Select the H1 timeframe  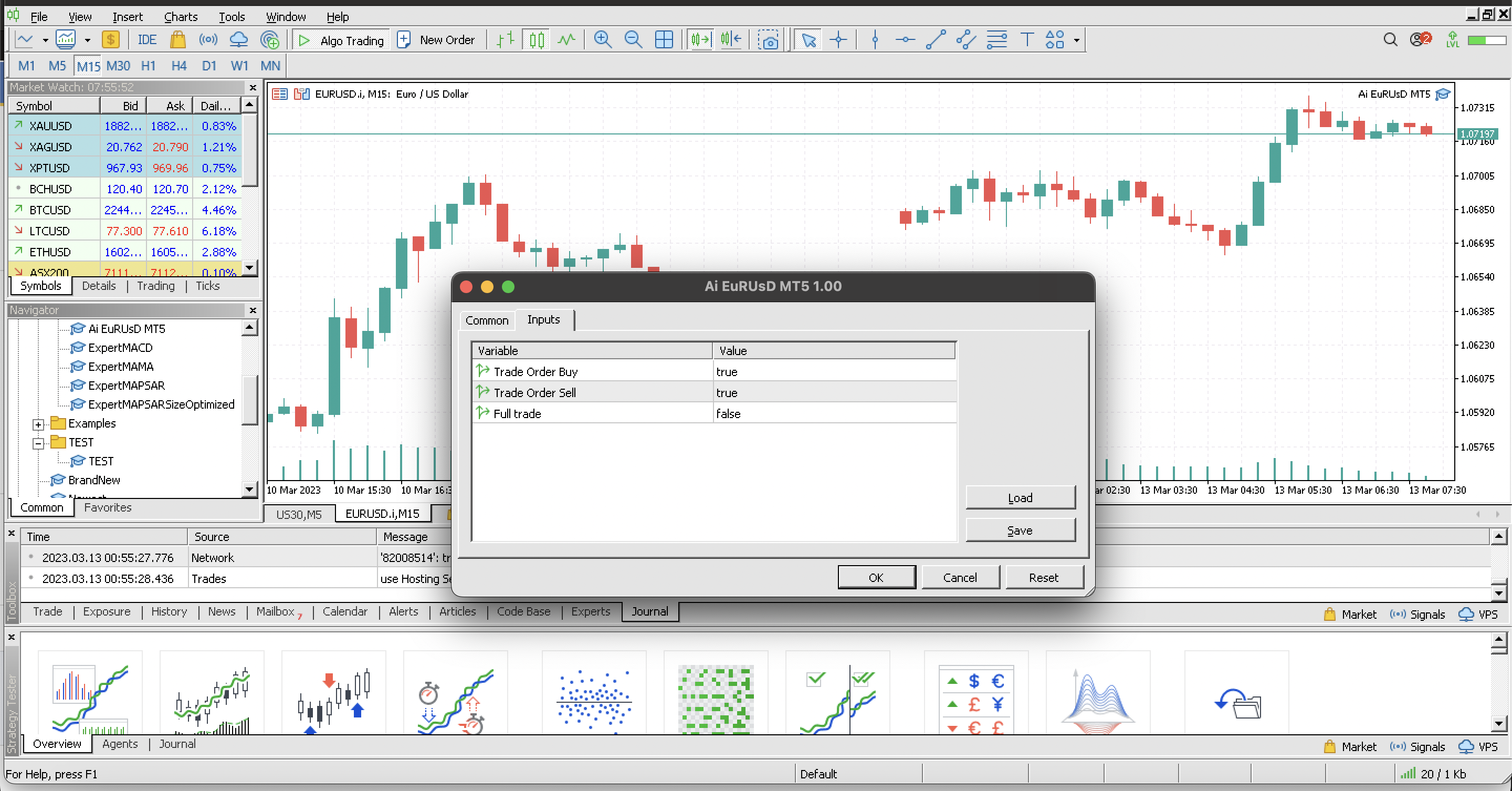pos(148,66)
